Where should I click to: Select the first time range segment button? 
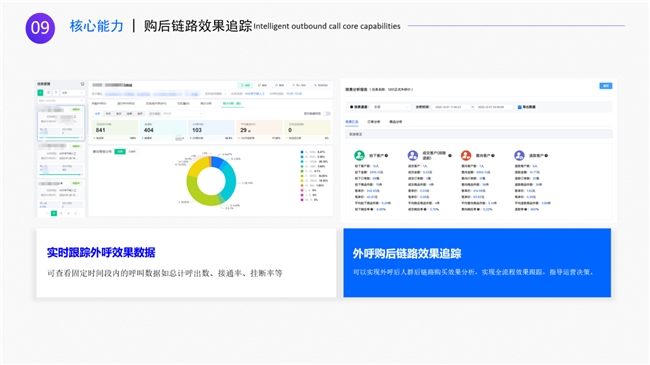point(97,114)
